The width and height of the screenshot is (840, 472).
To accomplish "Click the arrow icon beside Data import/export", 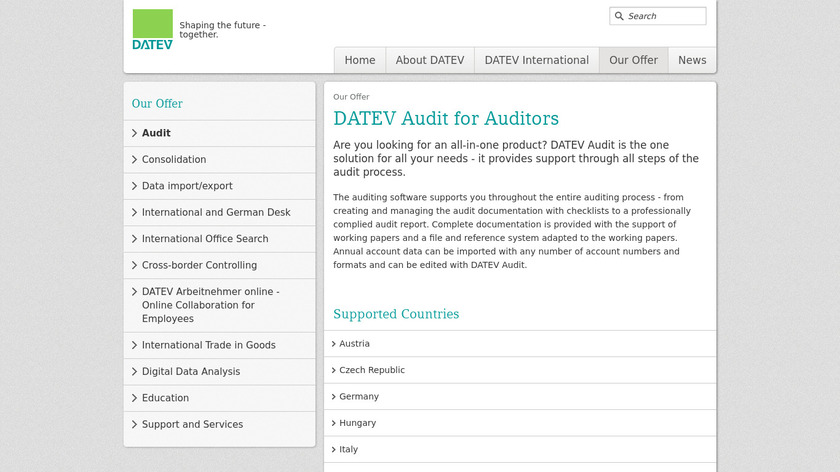I will (x=134, y=186).
